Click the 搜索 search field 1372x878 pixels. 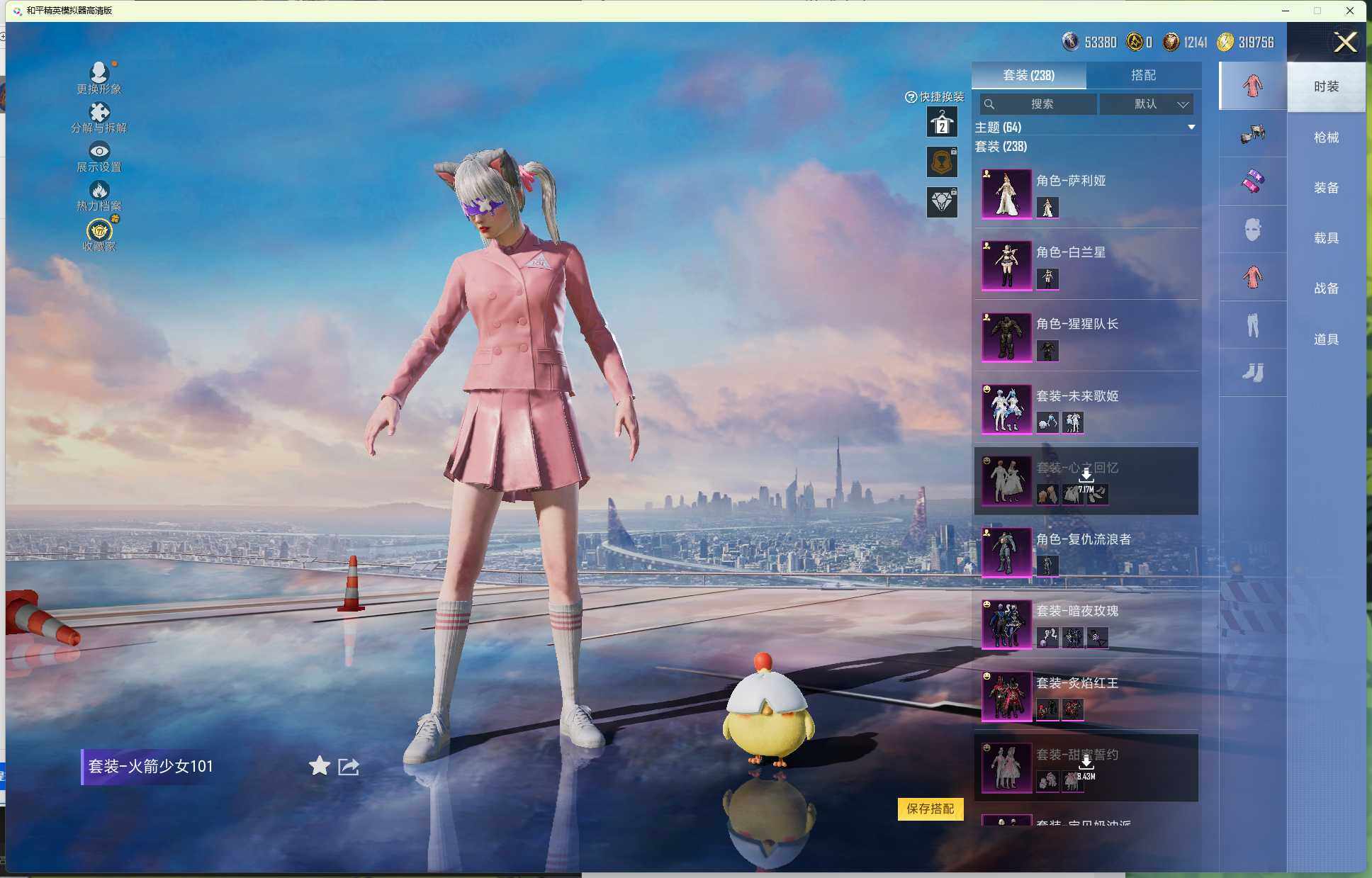1041,104
